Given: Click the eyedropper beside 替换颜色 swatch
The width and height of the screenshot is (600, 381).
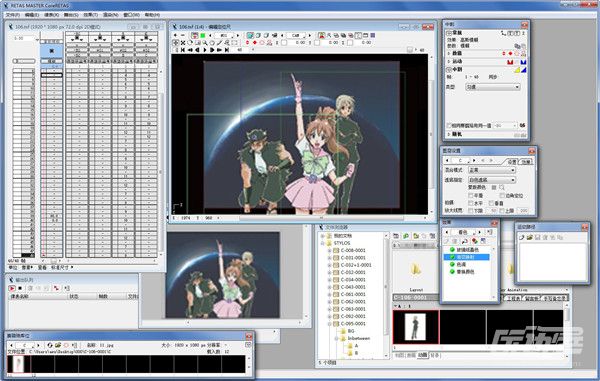Looking at the screenshot, I should (x=502, y=187).
